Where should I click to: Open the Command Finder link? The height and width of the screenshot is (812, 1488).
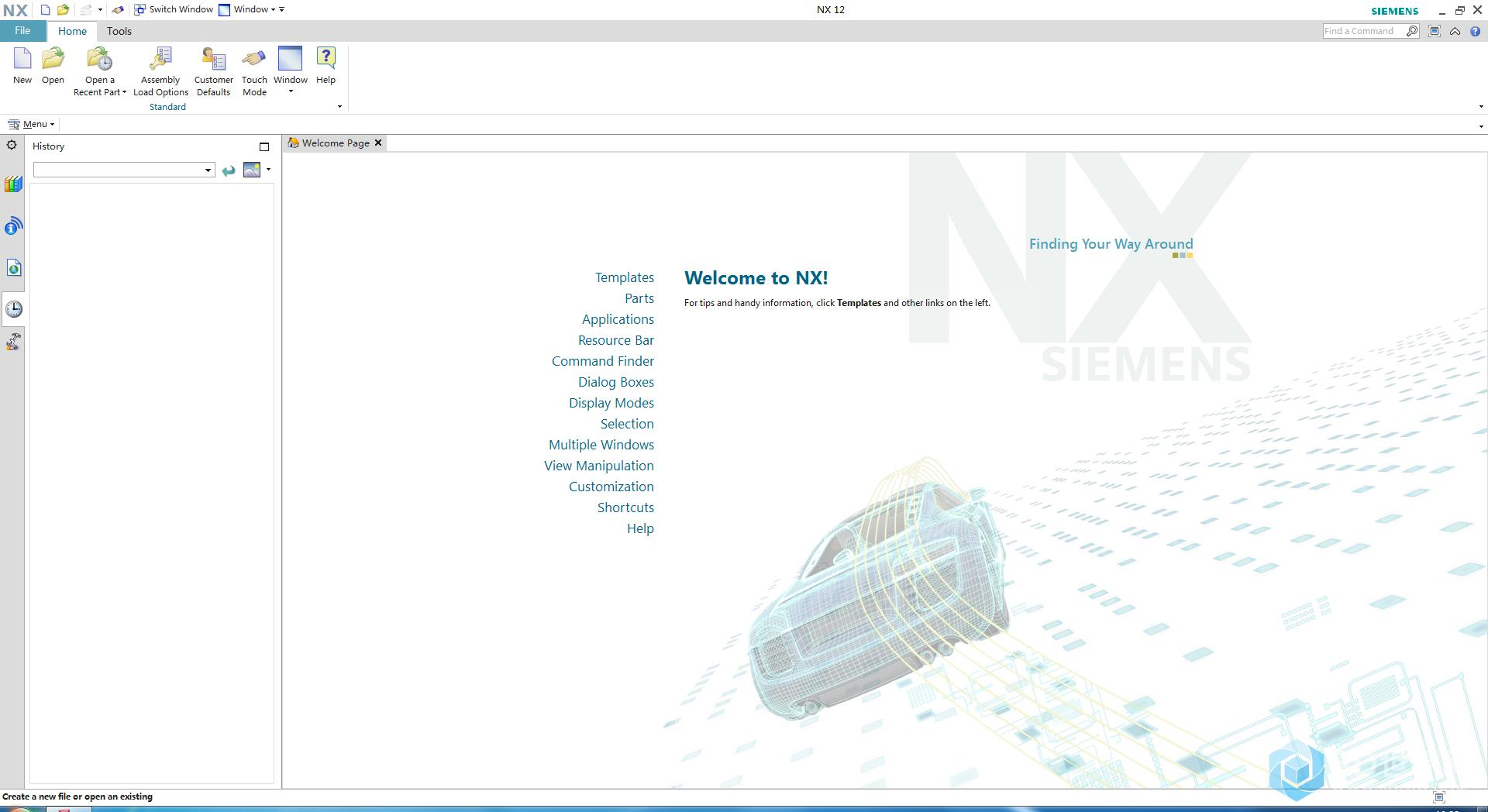pyautogui.click(x=602, y=361)
